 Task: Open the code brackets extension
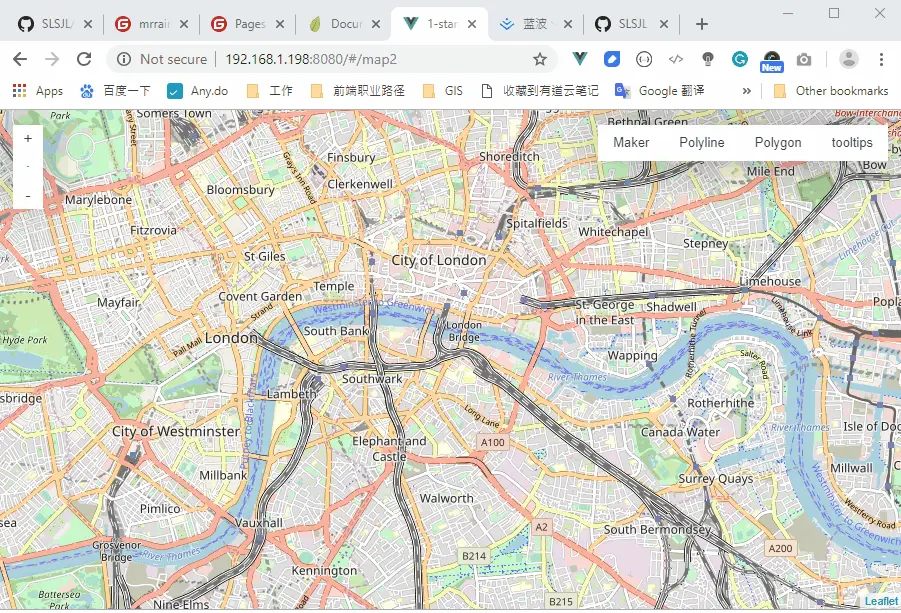pyautogui.click(x=676, y=59)
